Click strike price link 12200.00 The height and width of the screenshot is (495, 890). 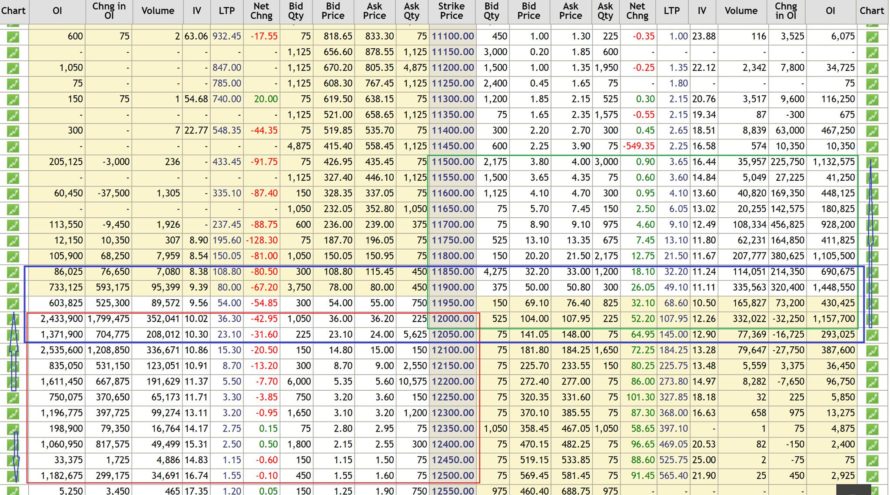tap(453, 381)
